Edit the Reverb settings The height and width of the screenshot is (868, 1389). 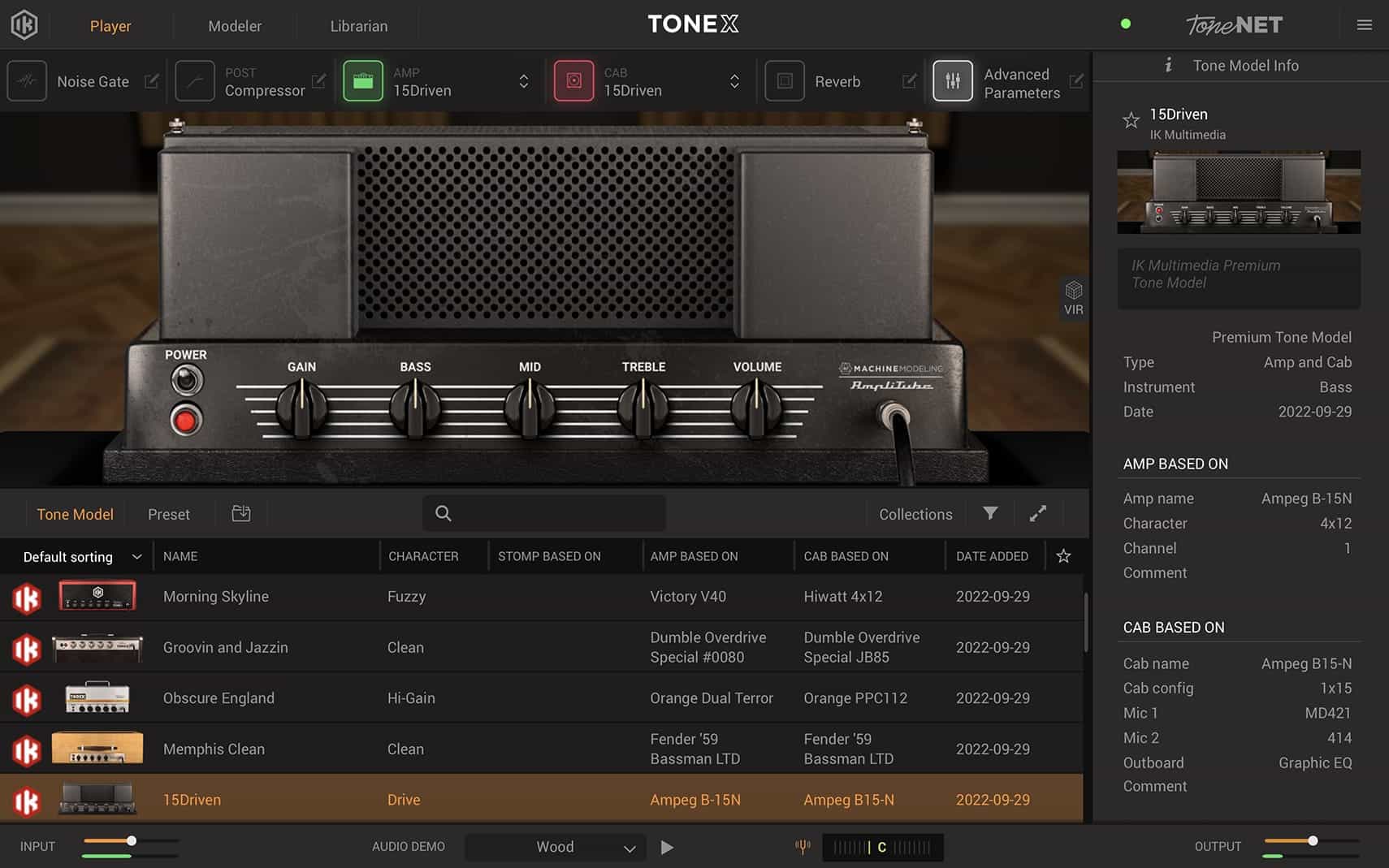910,81
